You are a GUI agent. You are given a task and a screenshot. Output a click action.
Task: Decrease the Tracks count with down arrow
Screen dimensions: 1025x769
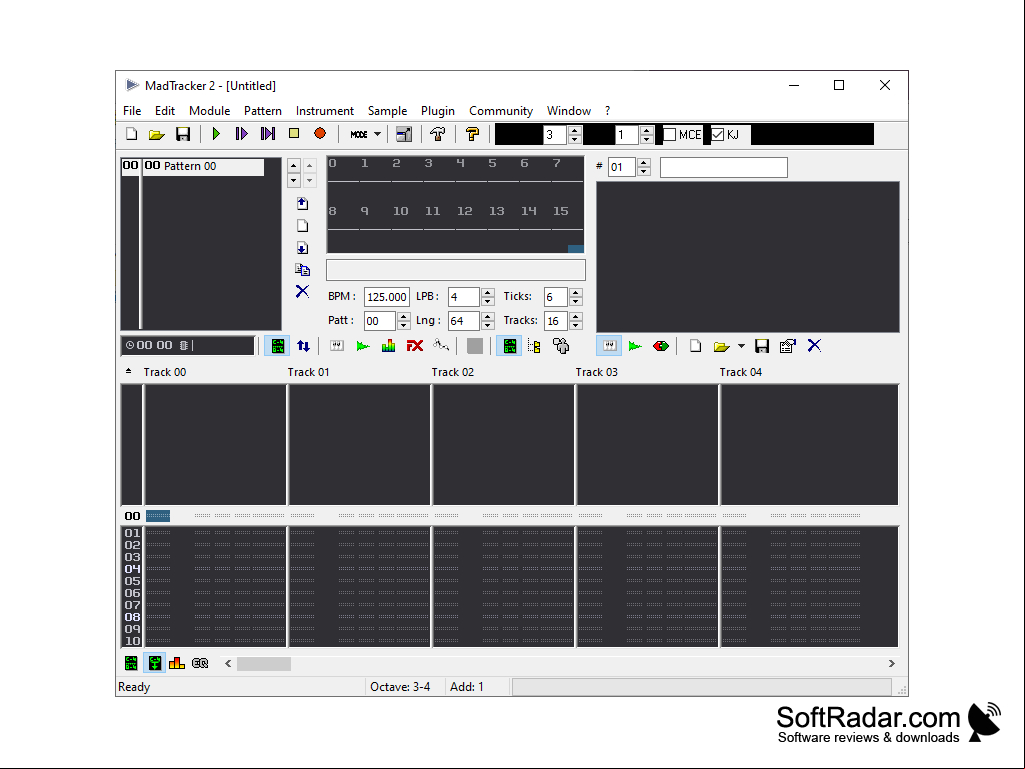tap(575, 326)
